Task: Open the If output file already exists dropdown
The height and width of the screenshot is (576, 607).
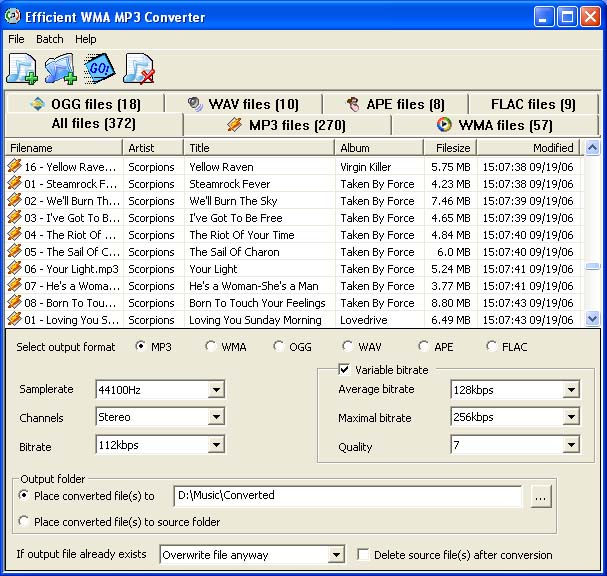Action: click(336, 555)
